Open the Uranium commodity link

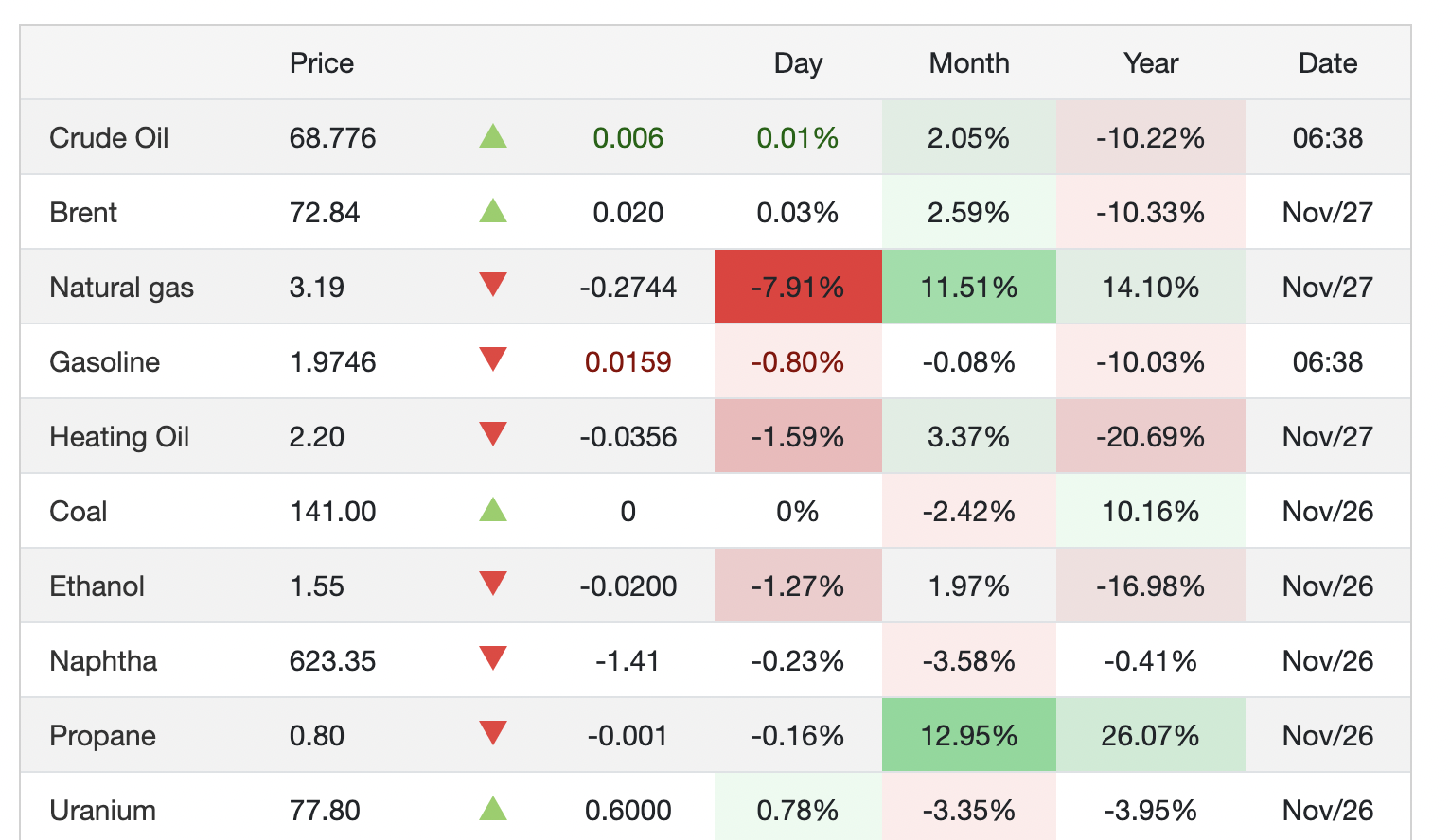click(x=102, y=811)
